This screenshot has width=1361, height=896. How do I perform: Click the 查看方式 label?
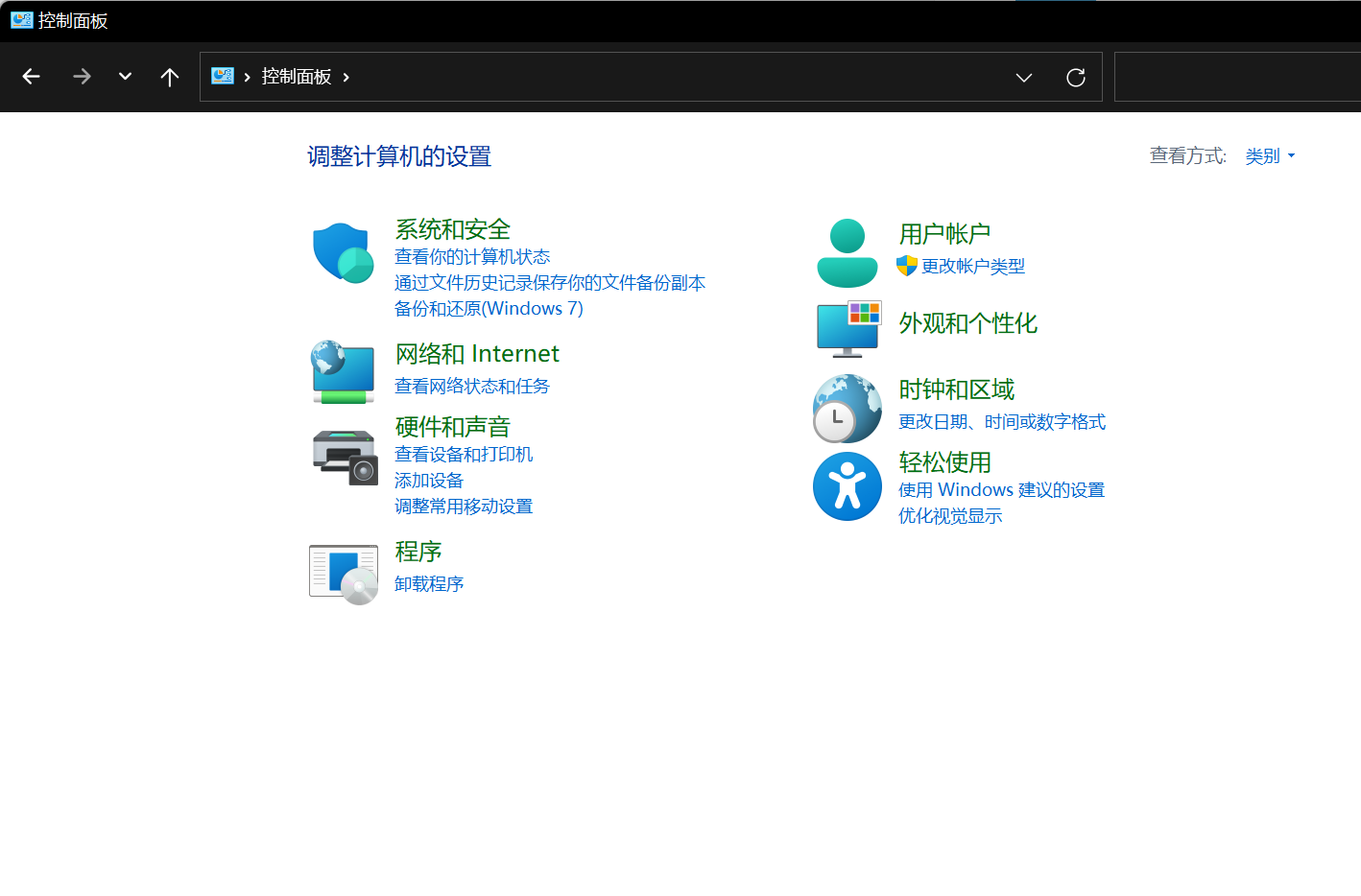(1188, 155)
